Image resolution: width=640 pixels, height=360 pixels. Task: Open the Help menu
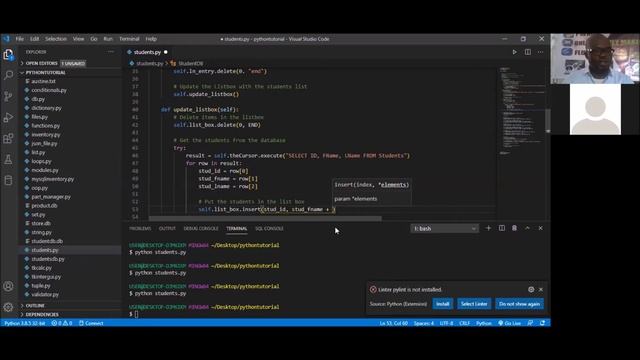[151, 39]
